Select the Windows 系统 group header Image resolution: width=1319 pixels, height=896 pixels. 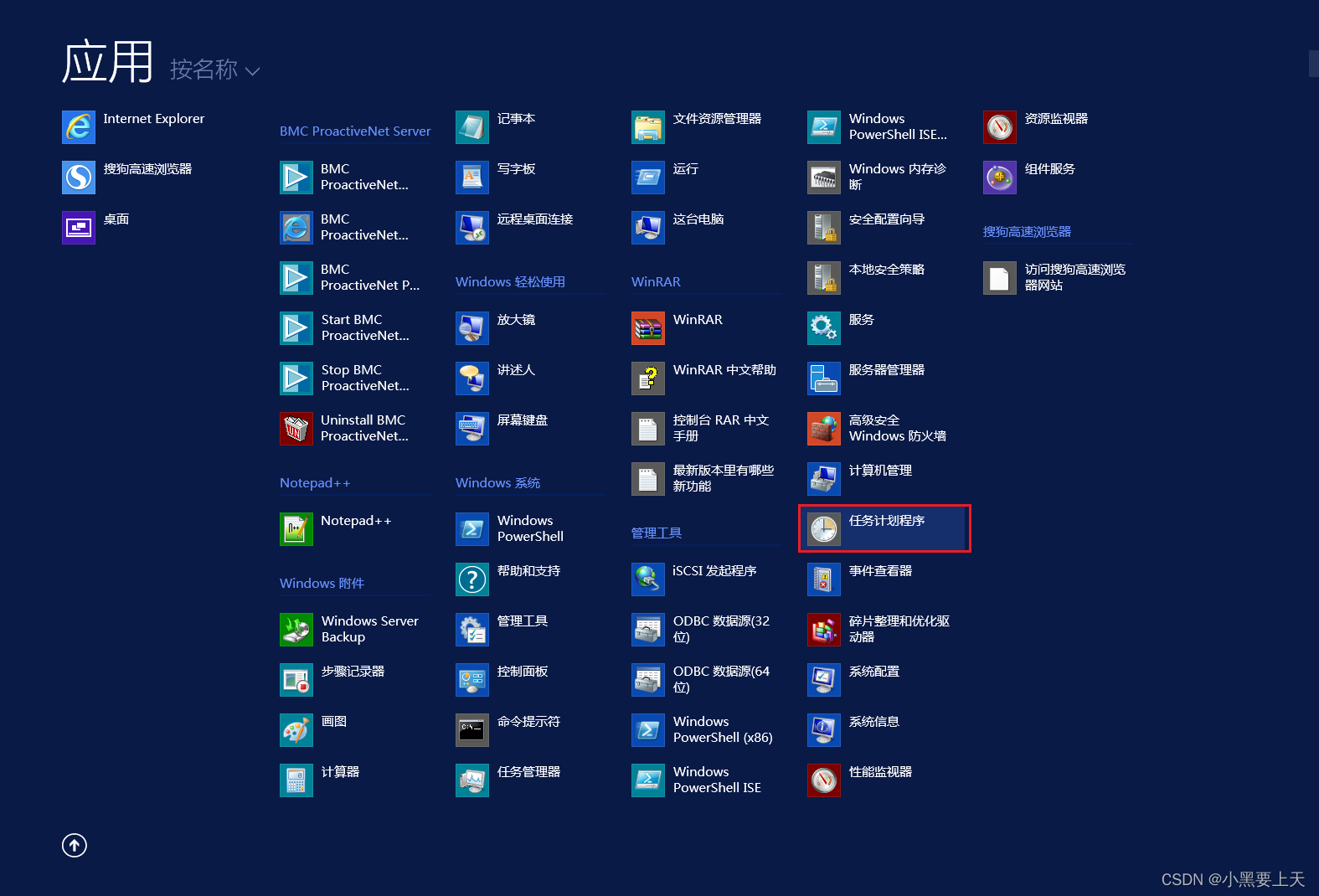click(497, 483)
